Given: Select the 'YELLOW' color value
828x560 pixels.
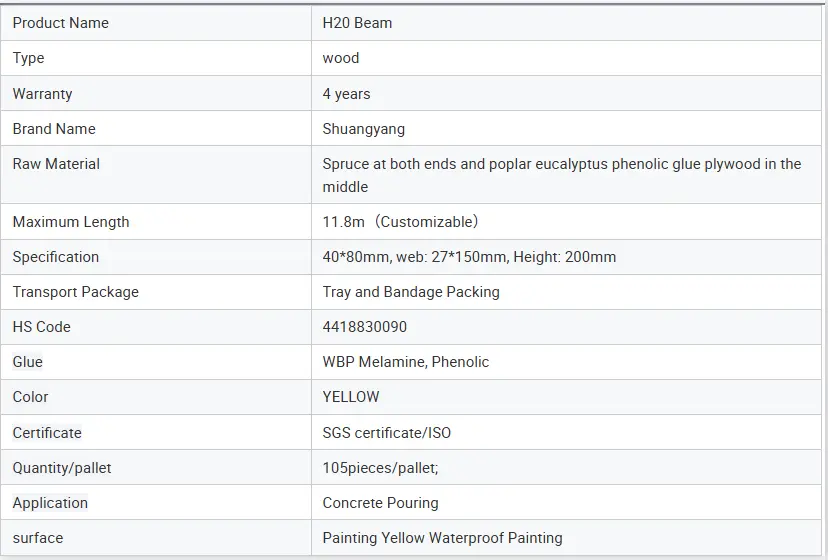Looking at the screenshot, I should pyautogui.click(x=350, y=397).
